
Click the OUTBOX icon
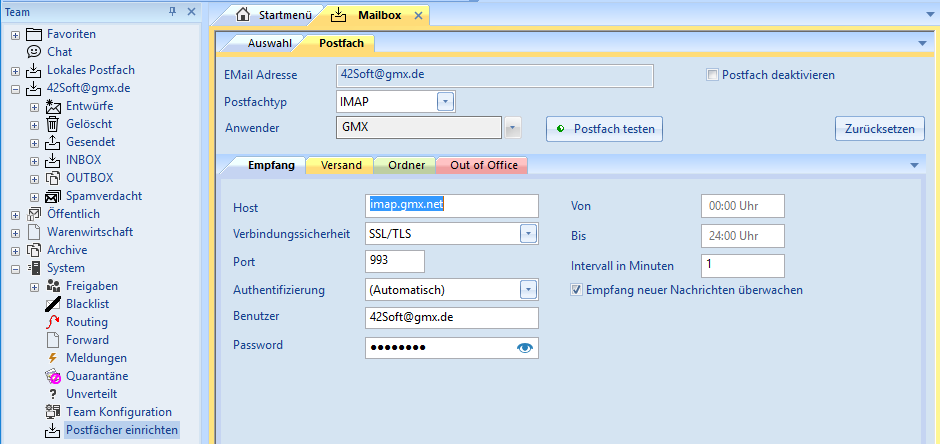click(53, 178)
